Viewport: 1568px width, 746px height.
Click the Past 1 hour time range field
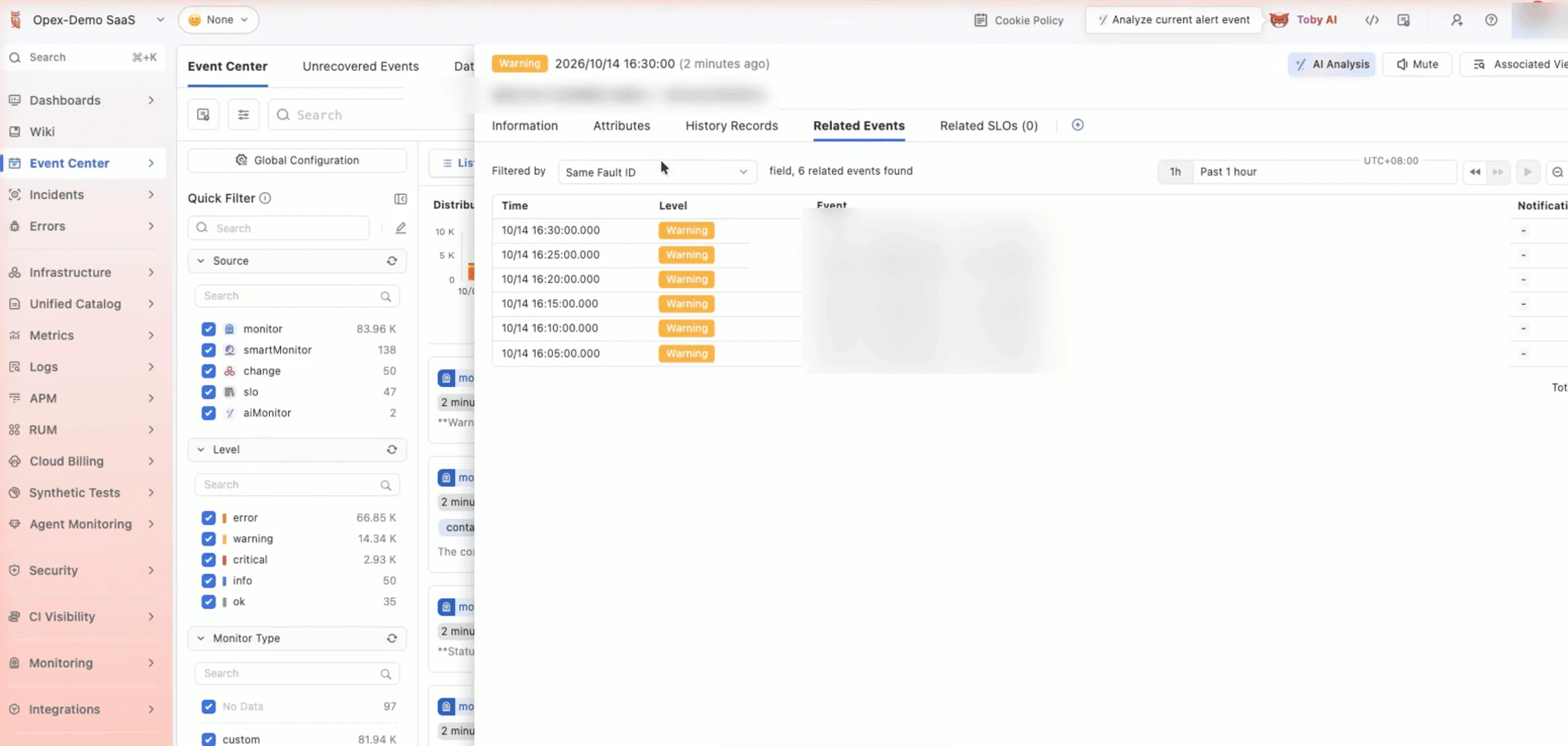1324,172
